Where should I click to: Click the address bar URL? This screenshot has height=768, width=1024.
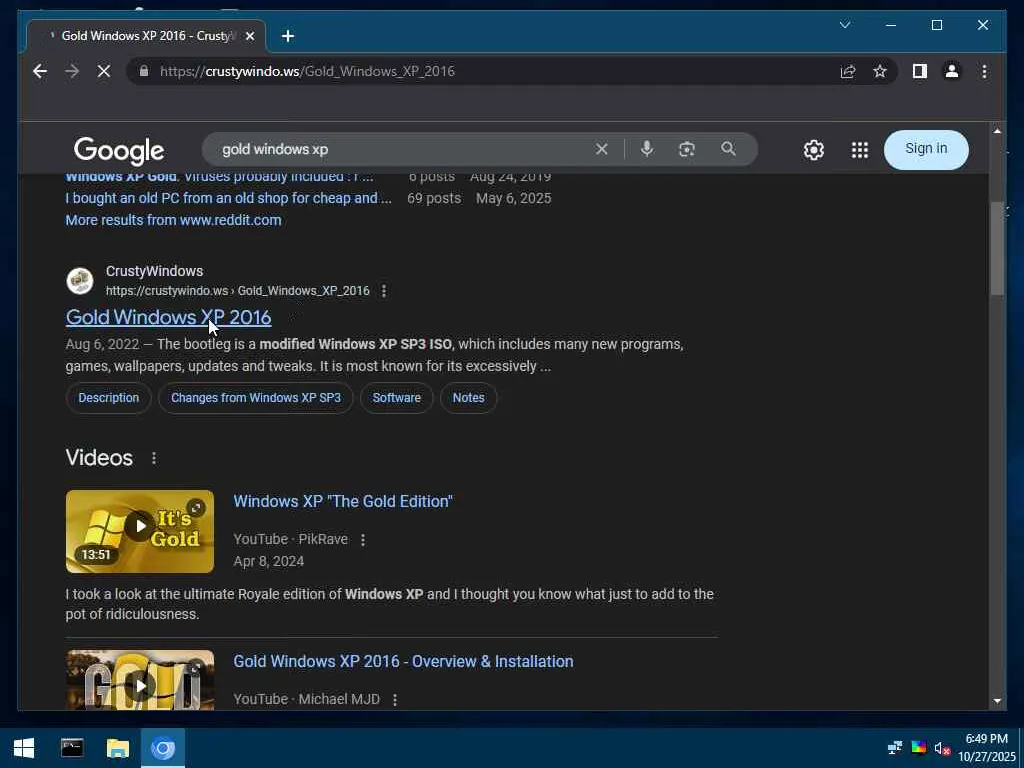coord(307,71)
